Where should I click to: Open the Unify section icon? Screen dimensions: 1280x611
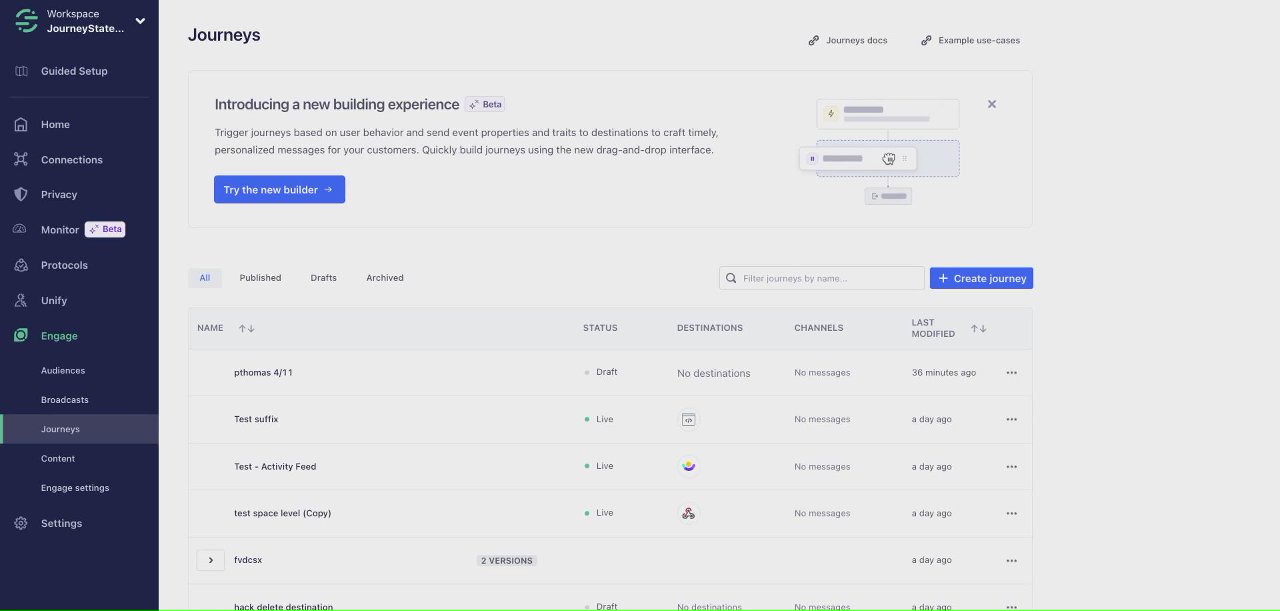pos(20,300)
